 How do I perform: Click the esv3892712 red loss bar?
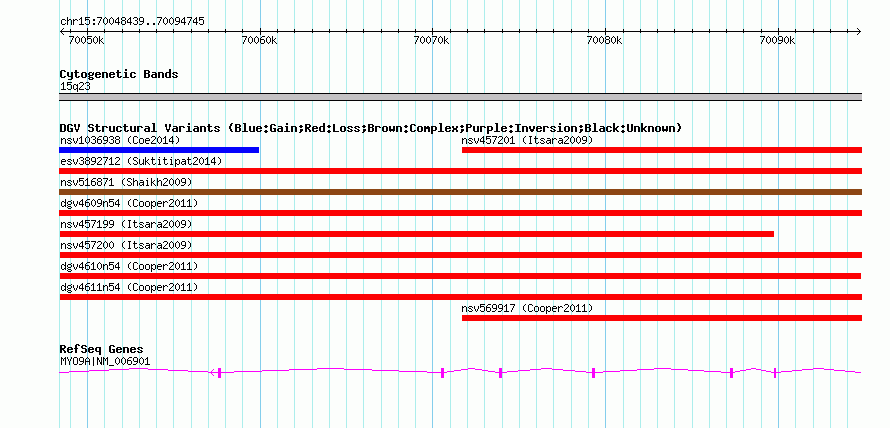[461, 171]
